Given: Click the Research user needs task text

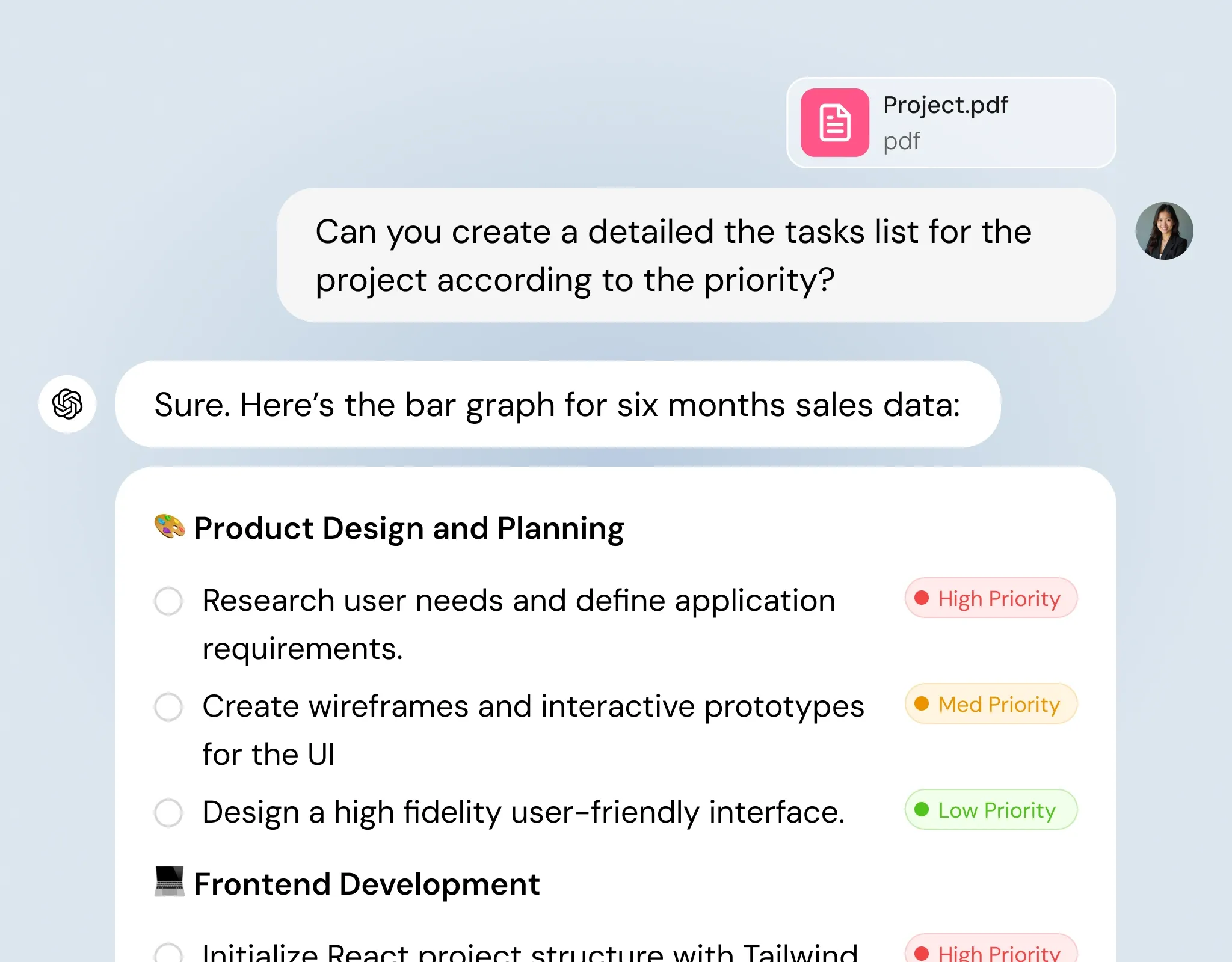Looking at the screenshot, I should pos(519,601).
